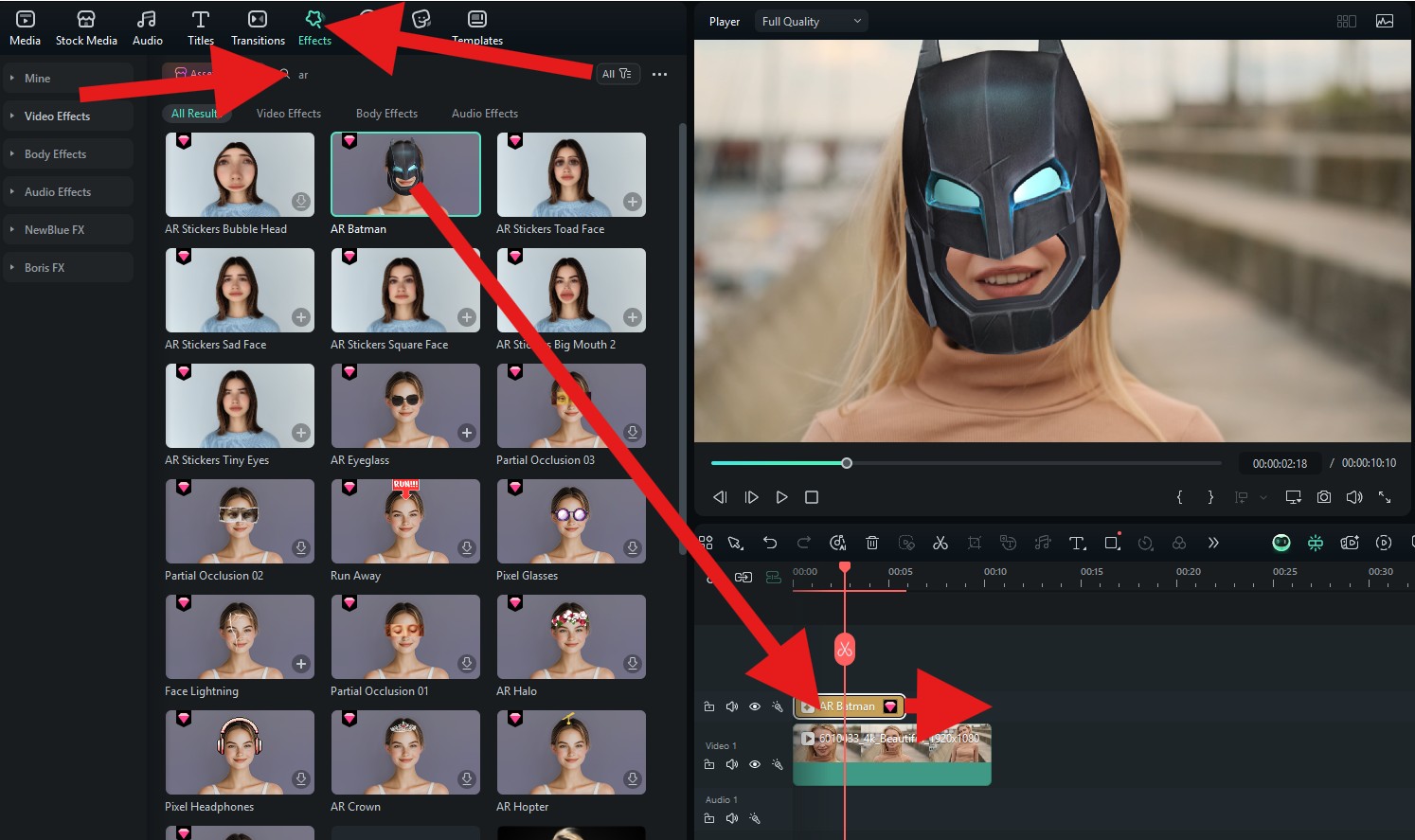Add the AR Stickers Square Face effect
Image resolution: width=1415 pixels, height=840 pixels.
click(x=466, y=317)
